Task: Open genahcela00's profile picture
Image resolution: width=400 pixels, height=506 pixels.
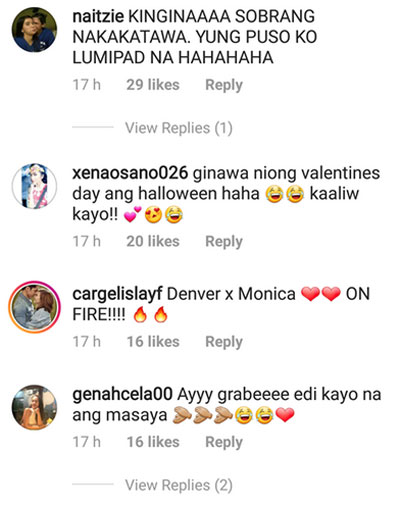Action: (34, 407)
